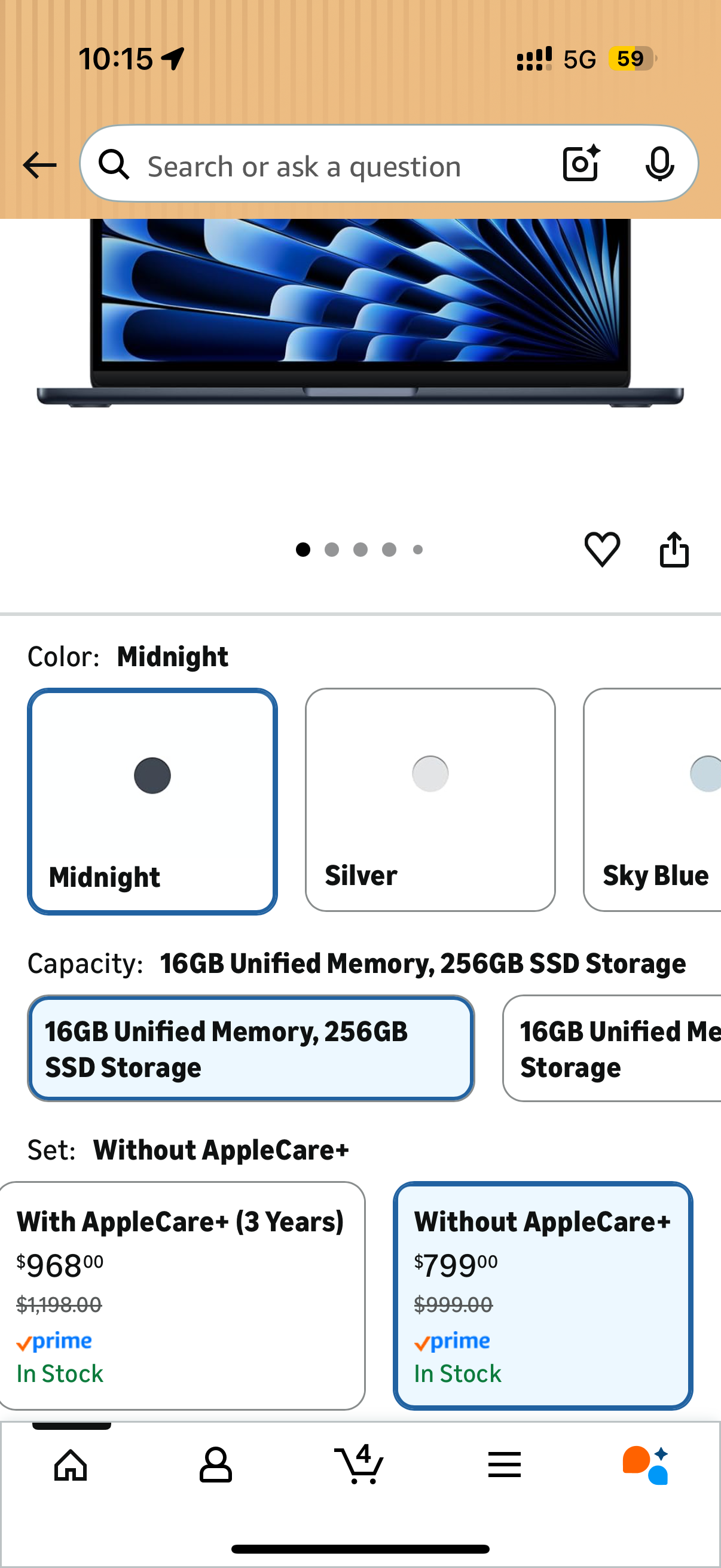Go to the Home tab
The image size is (721, 1568).
tap(71, 1464)
